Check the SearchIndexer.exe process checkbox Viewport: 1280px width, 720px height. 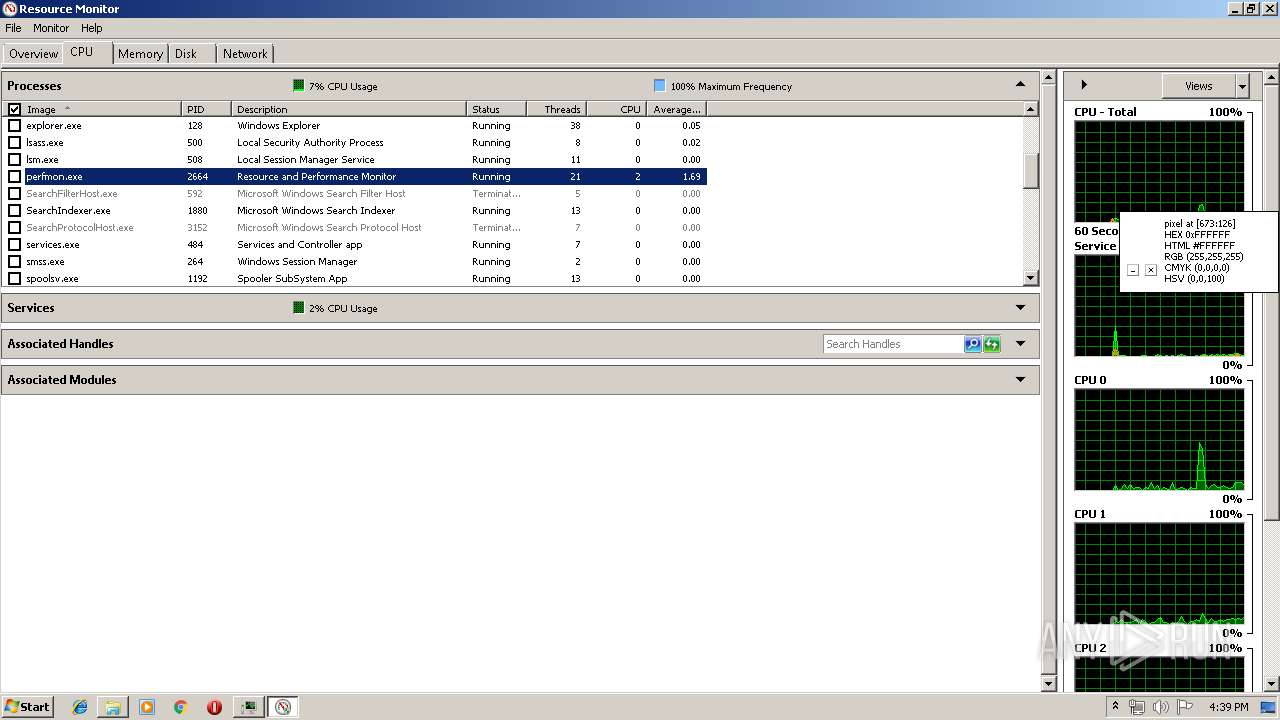coord(14,211)
